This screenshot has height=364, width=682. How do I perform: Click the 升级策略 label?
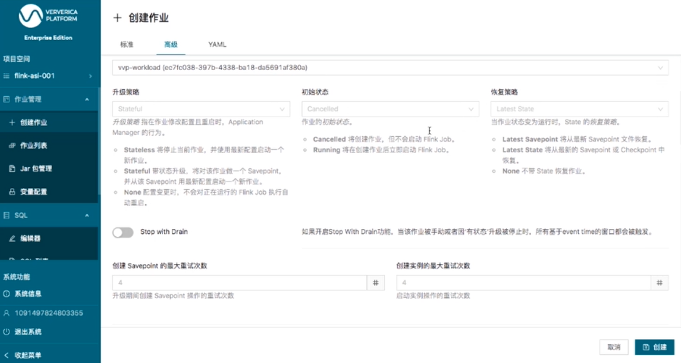126,92
